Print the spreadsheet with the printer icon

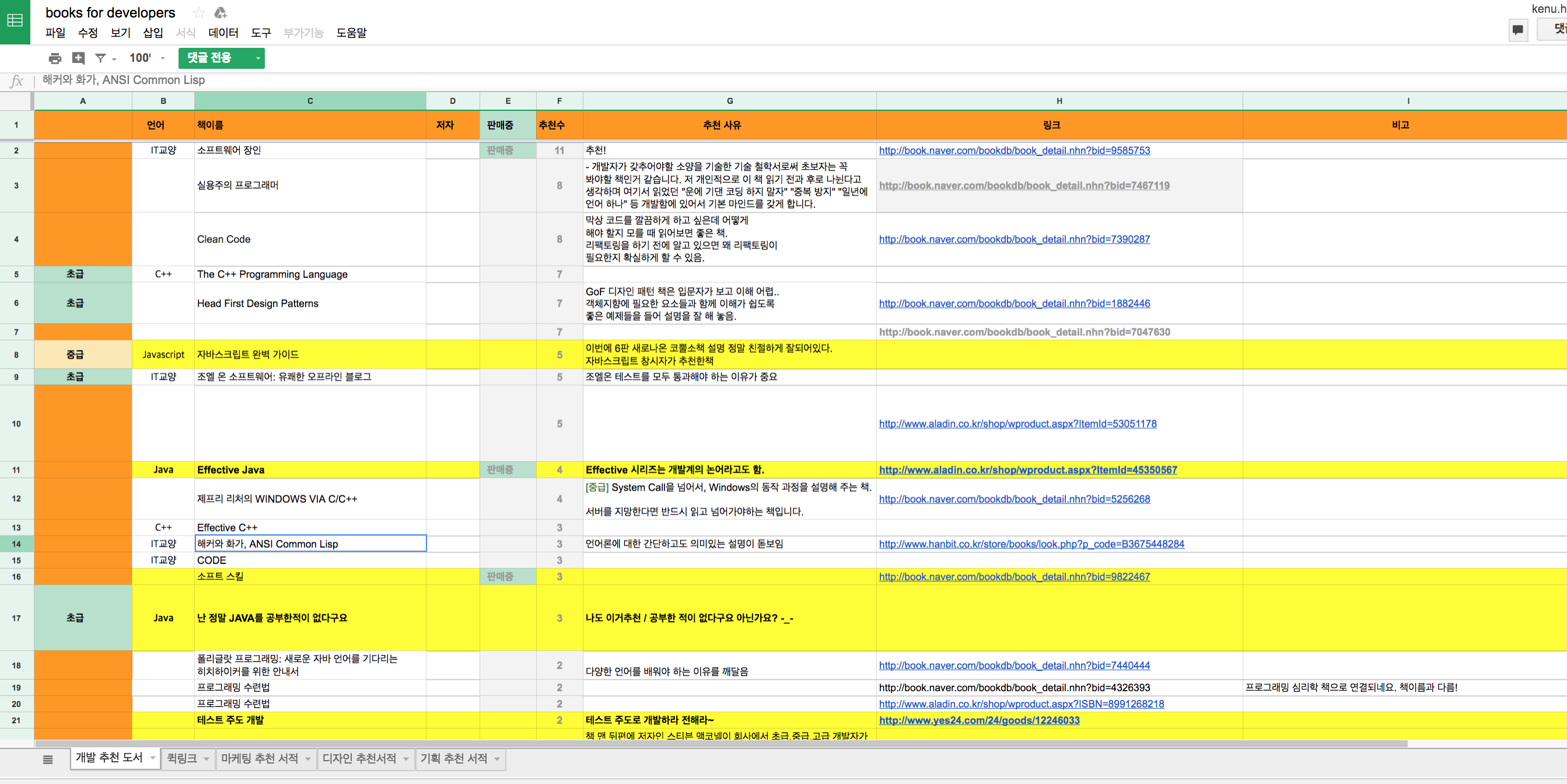[x=55, y=58]
